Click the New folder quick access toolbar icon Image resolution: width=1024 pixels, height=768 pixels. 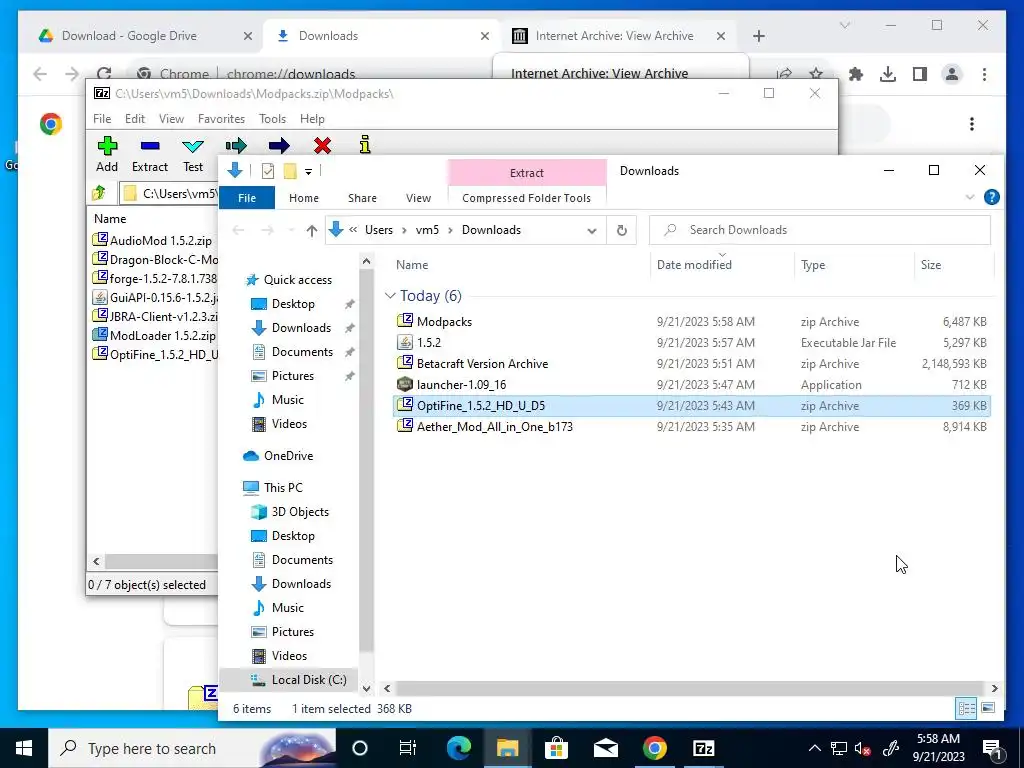[x=290, y=171]
